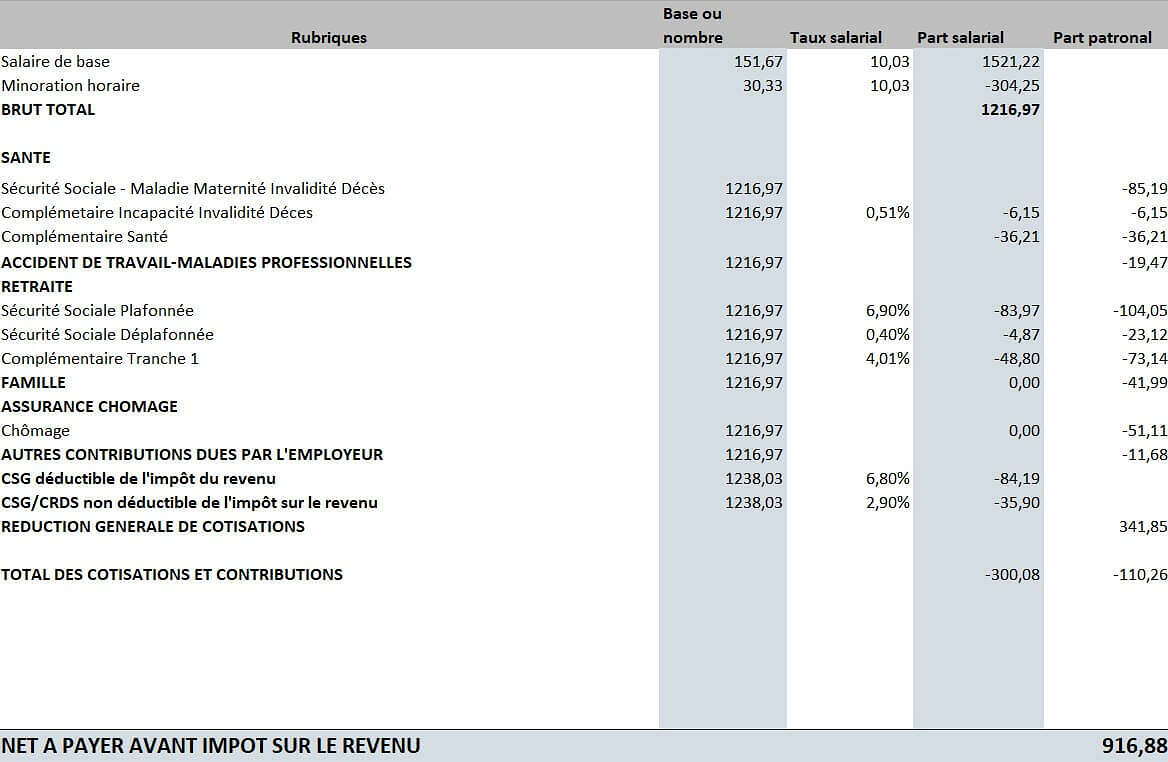Image resolution: width=1168 pixels, height=762 pixels.
Task: Select the 341,85 reduction amount
Action: (x=1143, y=527)
